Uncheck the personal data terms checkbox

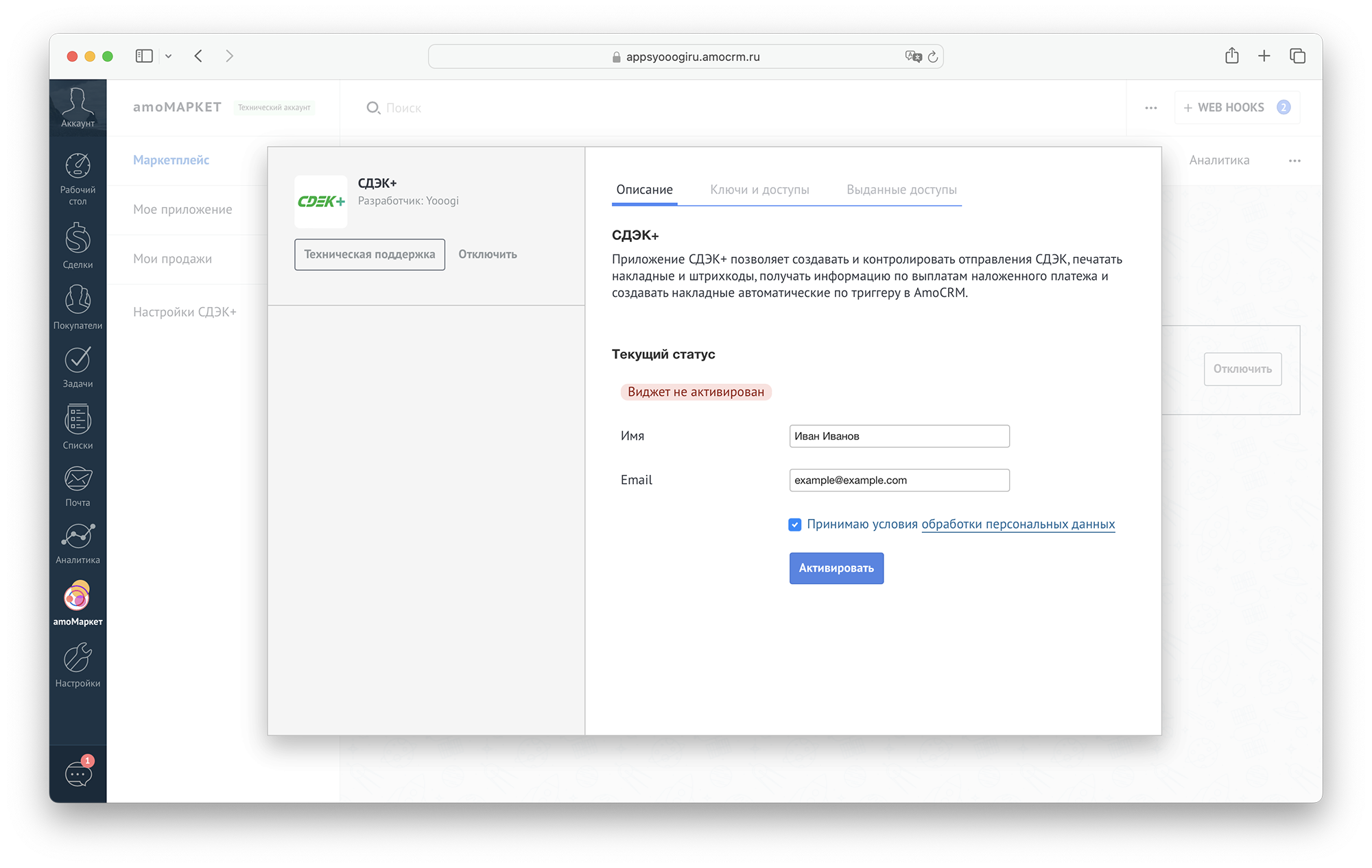[794, 525]
